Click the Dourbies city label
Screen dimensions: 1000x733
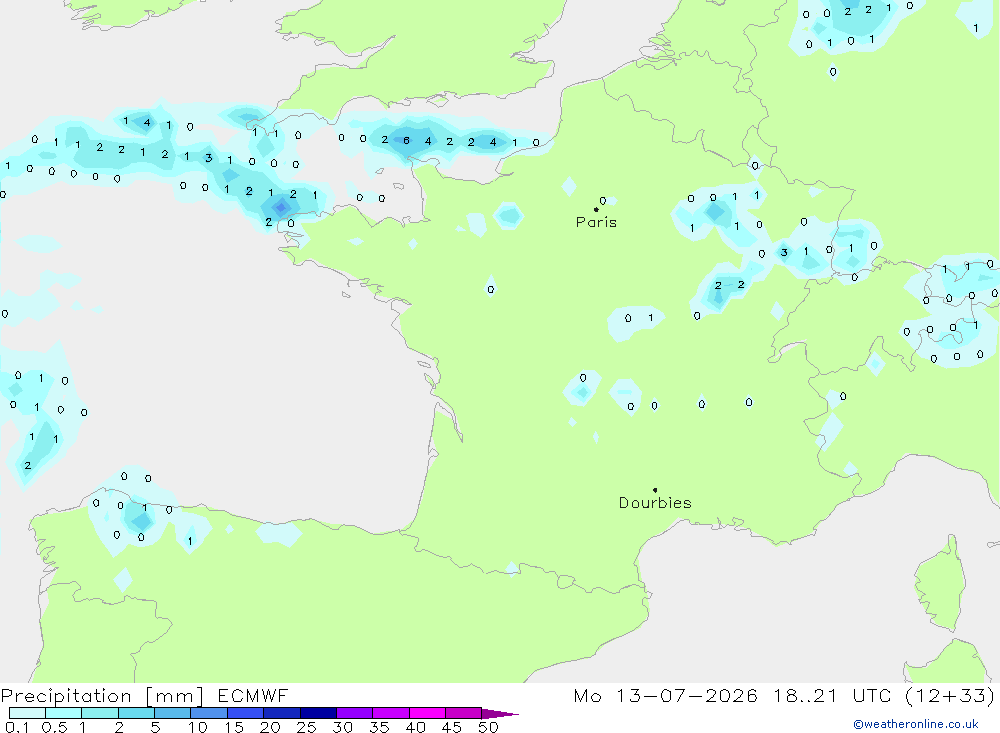pos(655,503)
